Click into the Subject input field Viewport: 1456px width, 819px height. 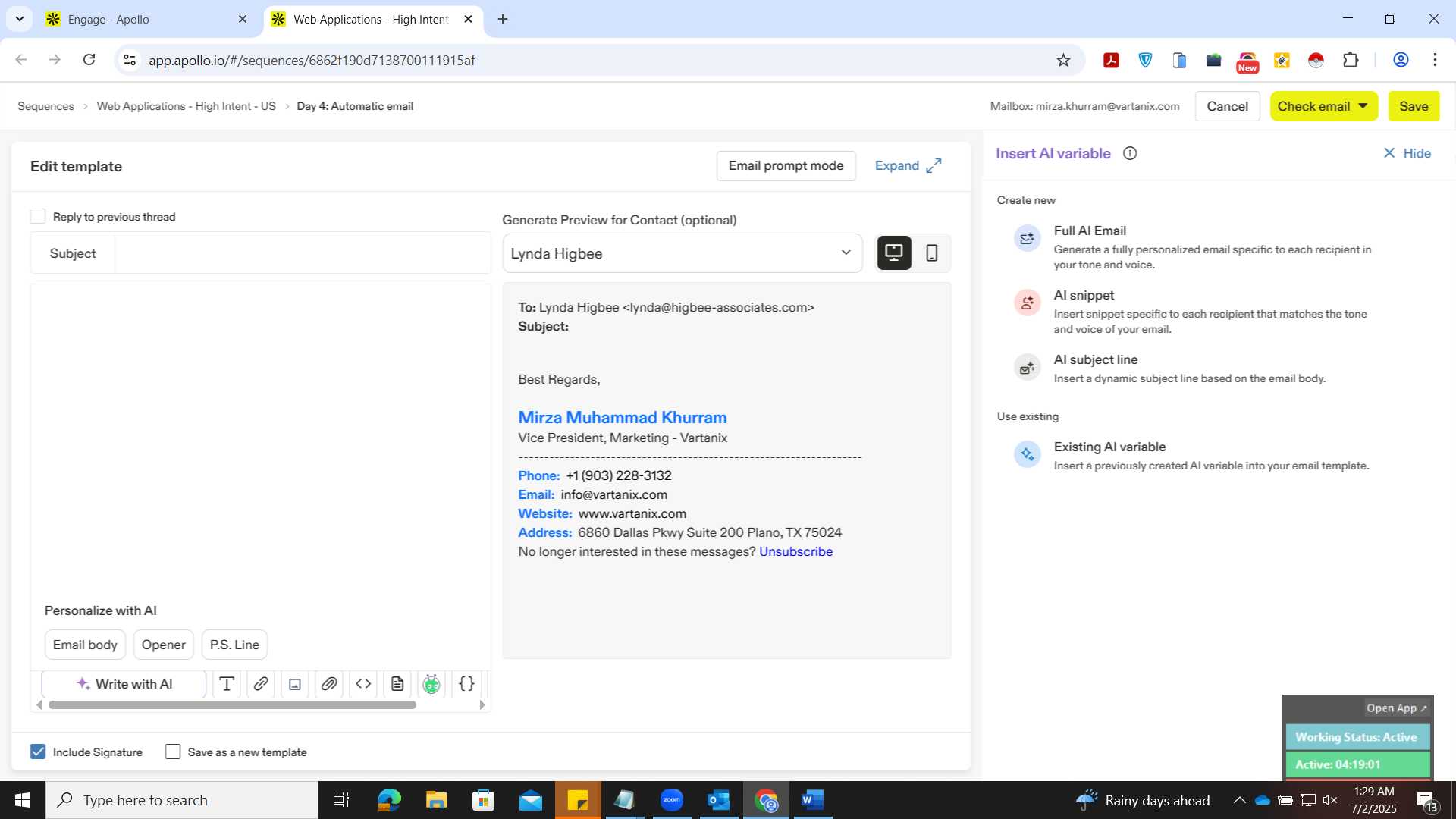(x=303, y=253)
